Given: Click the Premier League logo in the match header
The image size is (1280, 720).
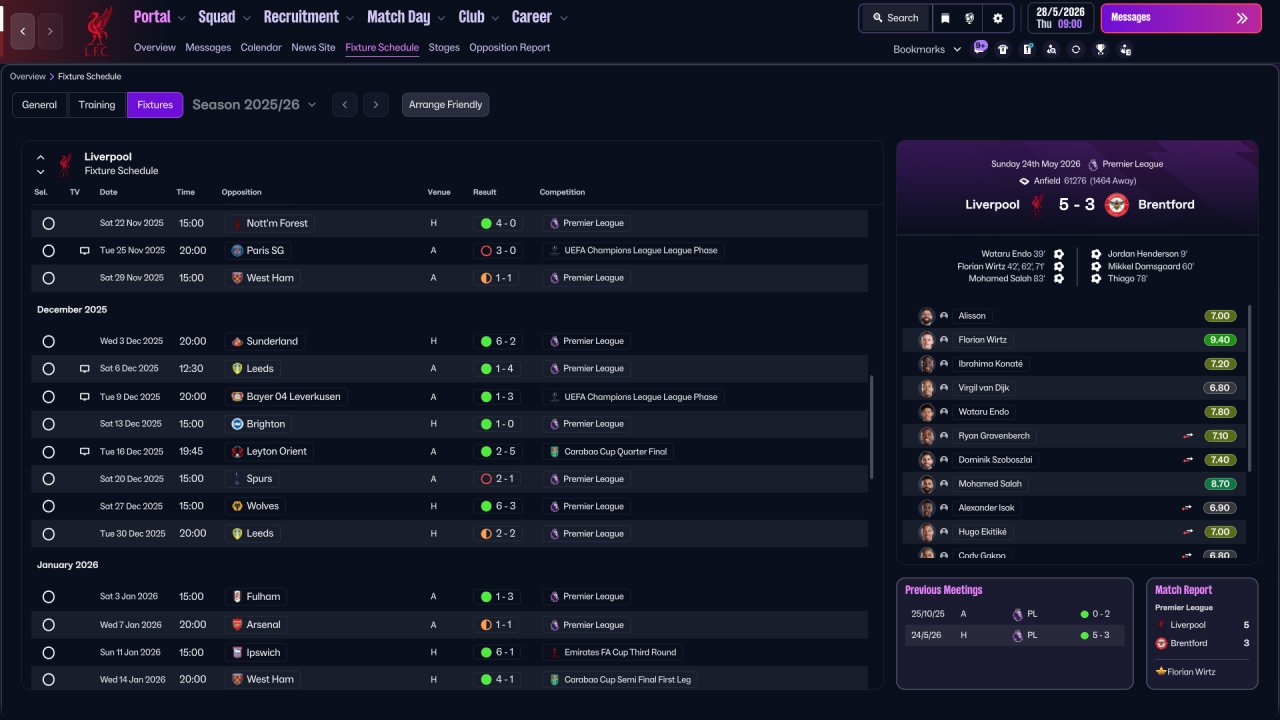Looking at the screenshot, I should tap(1093, 164).
